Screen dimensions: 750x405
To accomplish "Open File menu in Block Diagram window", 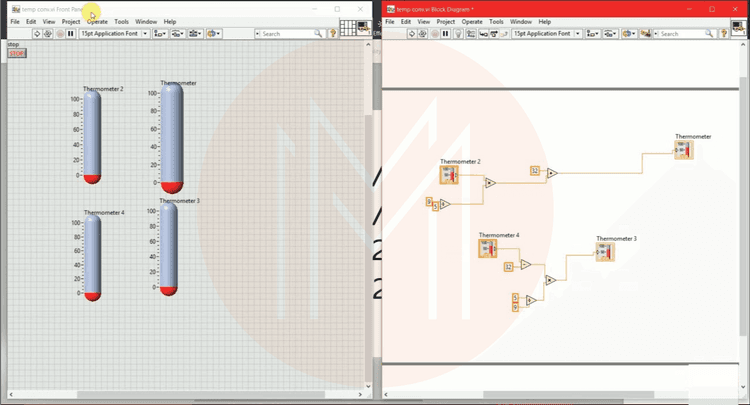I will point(390,22).
